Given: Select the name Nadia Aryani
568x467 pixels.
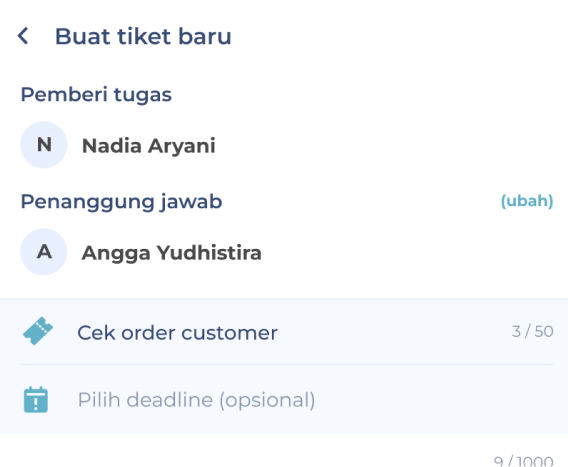Looking at the screenshot, I should point(149,146).
